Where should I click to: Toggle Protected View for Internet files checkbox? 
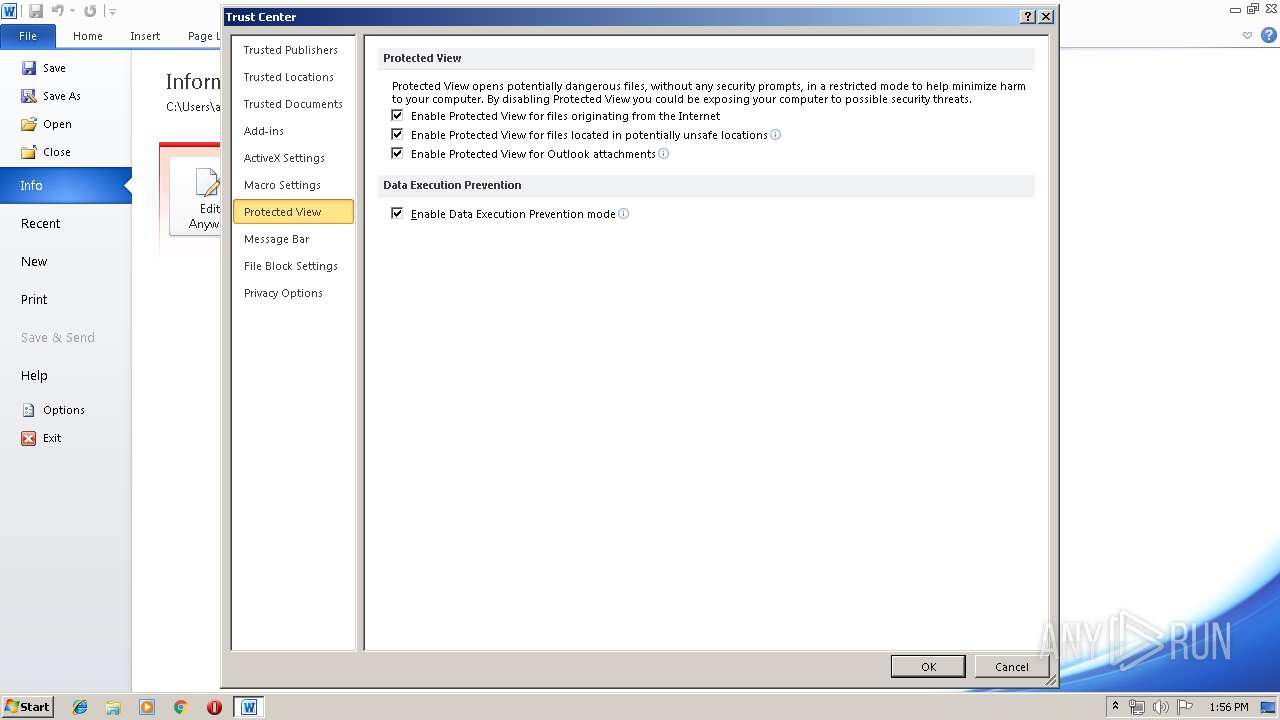[397, 116]
